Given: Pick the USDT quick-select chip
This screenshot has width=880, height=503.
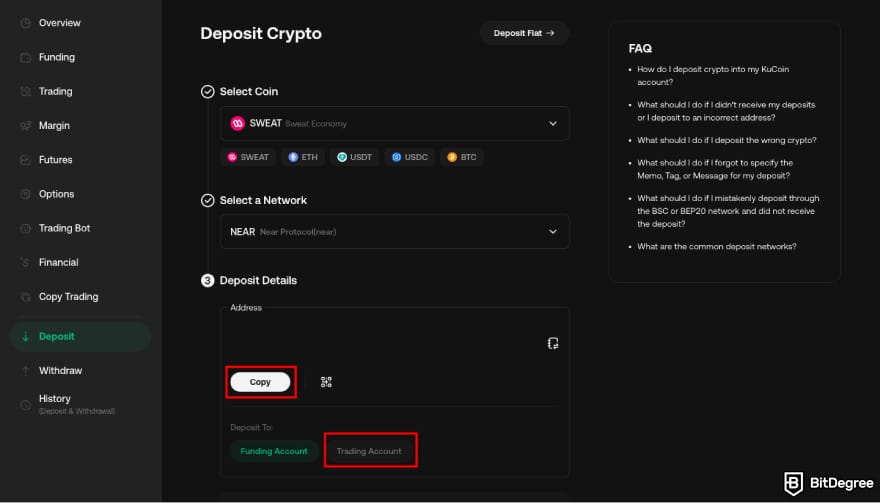Looking at the screenshot, I should [x=355, y=157].
